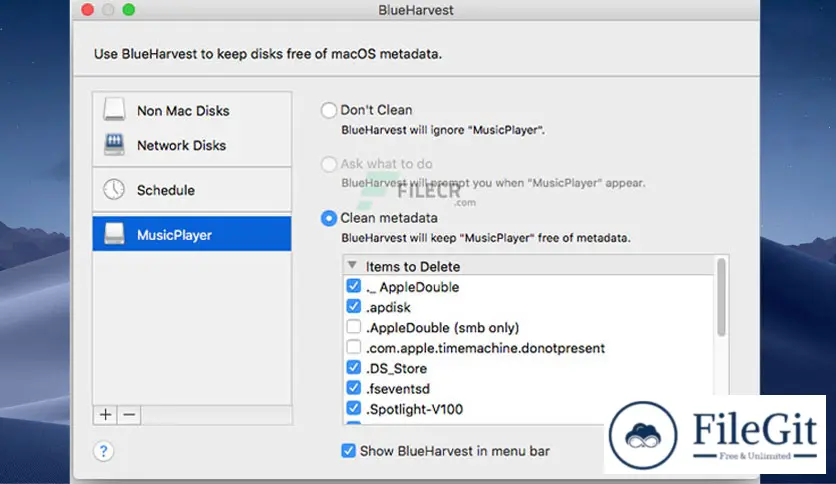Click the Network Disks server icon

(x=114, y=144)
